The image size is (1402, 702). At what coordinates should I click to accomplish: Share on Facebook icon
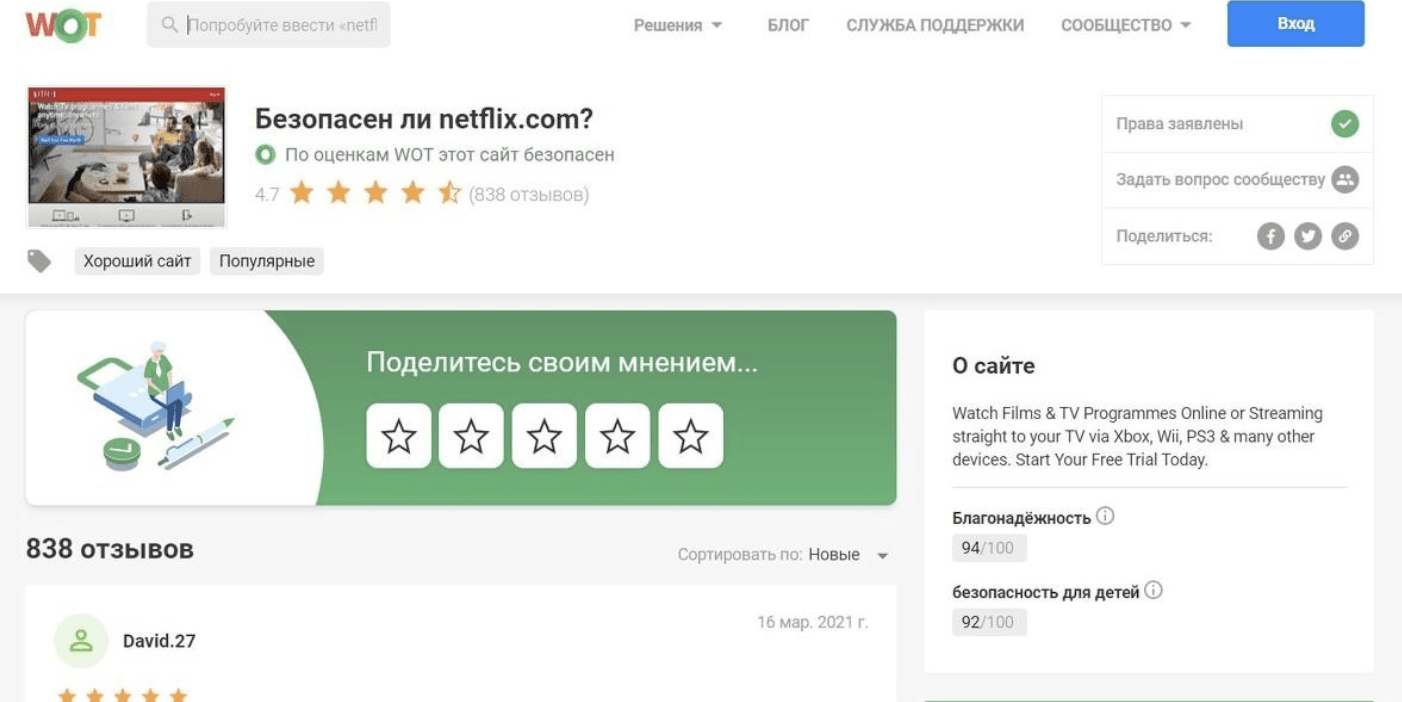pyautogui.click(x=1271, y=236)
